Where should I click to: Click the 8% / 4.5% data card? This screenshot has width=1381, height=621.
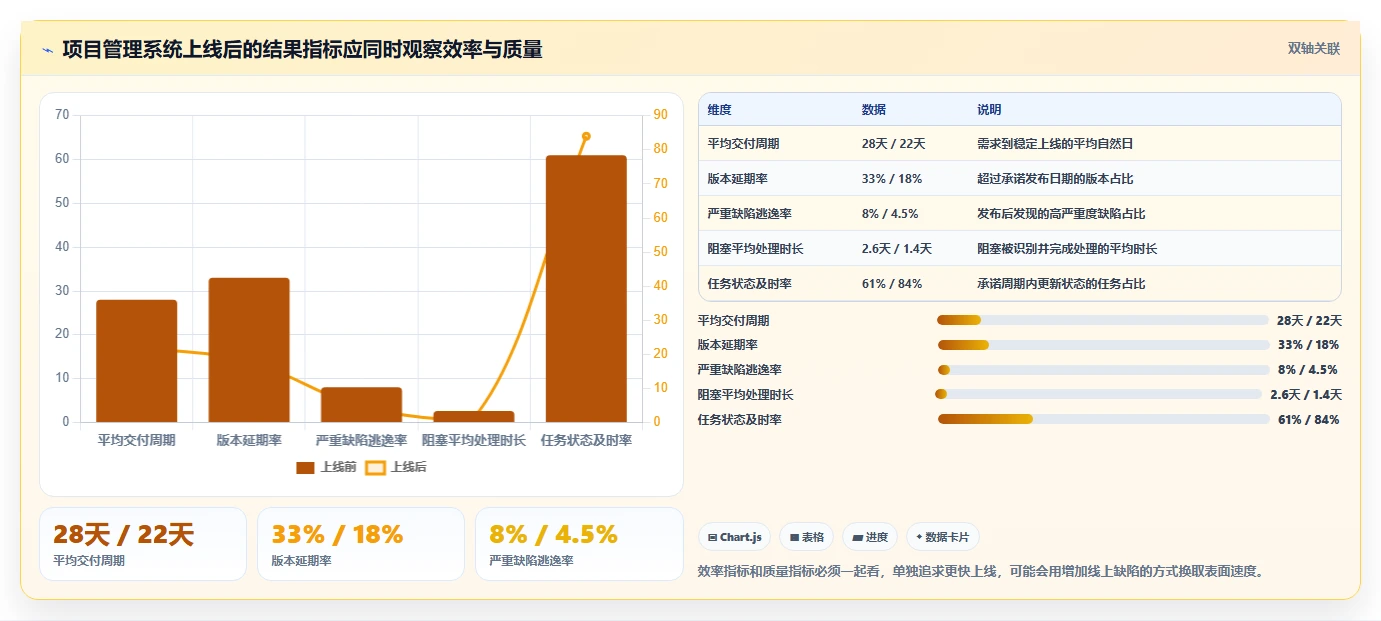[579, 544]
